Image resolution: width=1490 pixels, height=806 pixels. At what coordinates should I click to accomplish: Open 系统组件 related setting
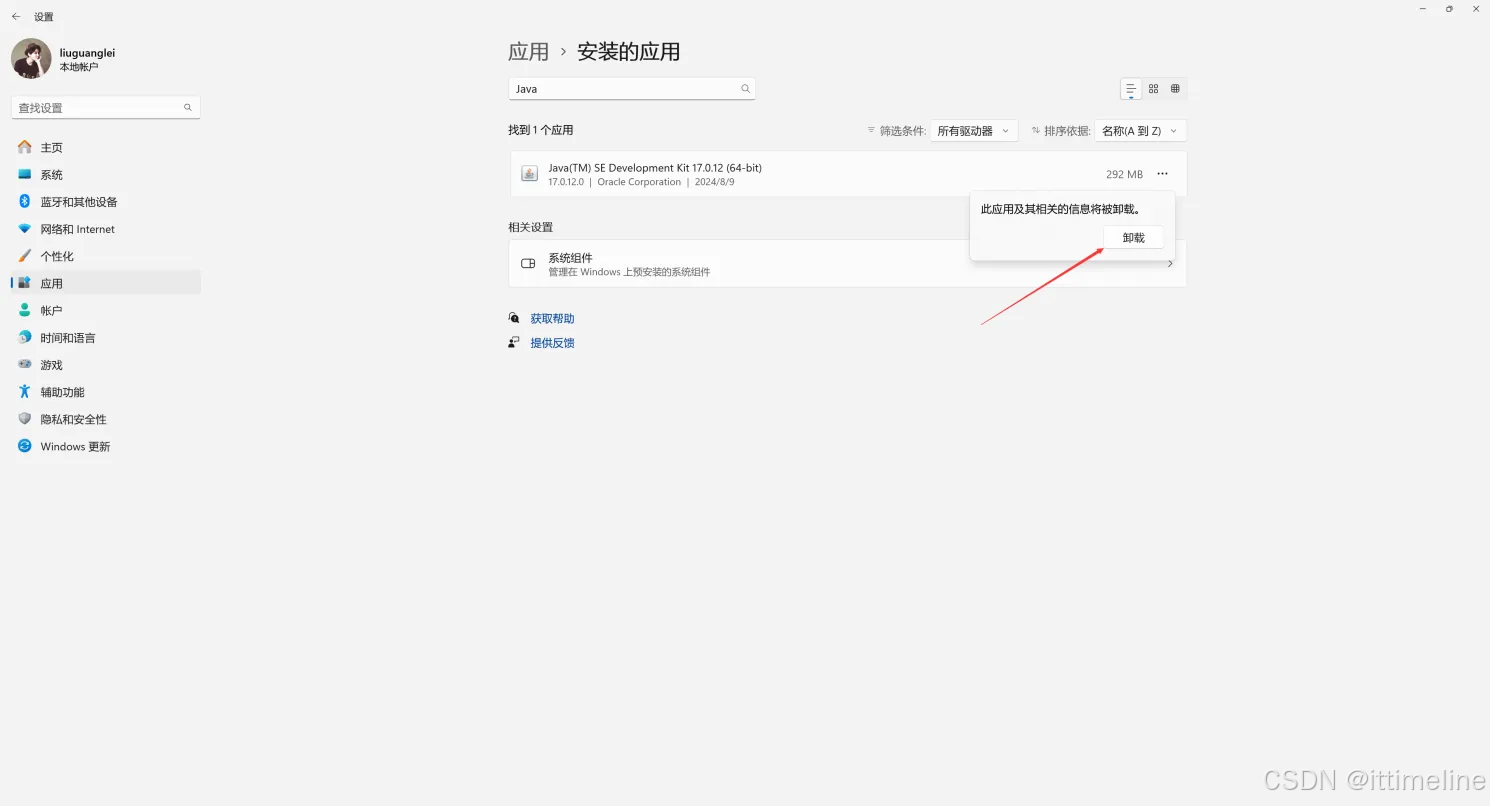(x=847, y=264)
